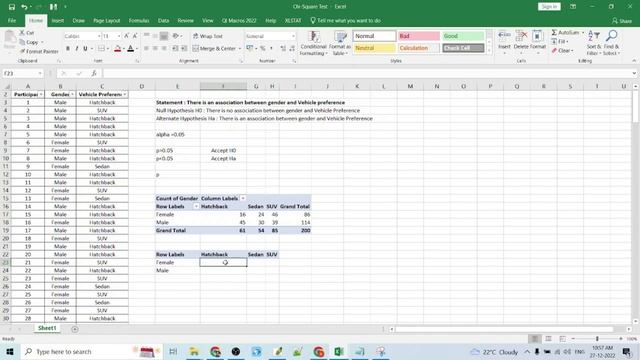This screenshot has width=640, height=360.
Task: Click the Name Box showing F23
Action: click(x=23, y=73)
